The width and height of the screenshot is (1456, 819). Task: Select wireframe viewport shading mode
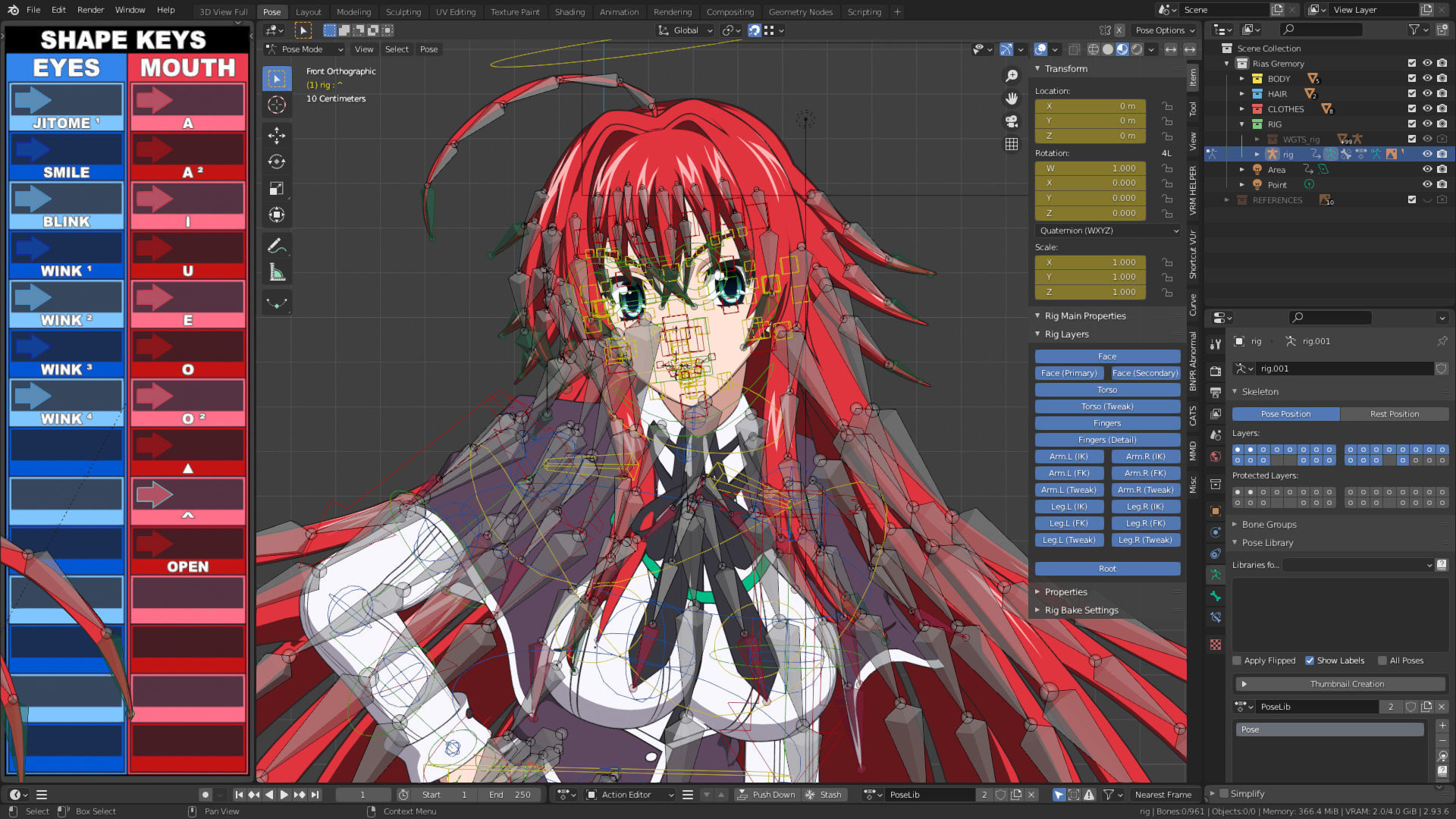(1094, 49)
